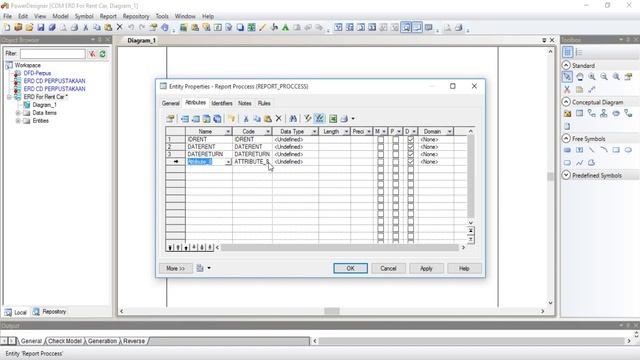
Task: Select the Grabber hand tool in Toolbox
Action: pyautogui.click(x=580, y=77)
